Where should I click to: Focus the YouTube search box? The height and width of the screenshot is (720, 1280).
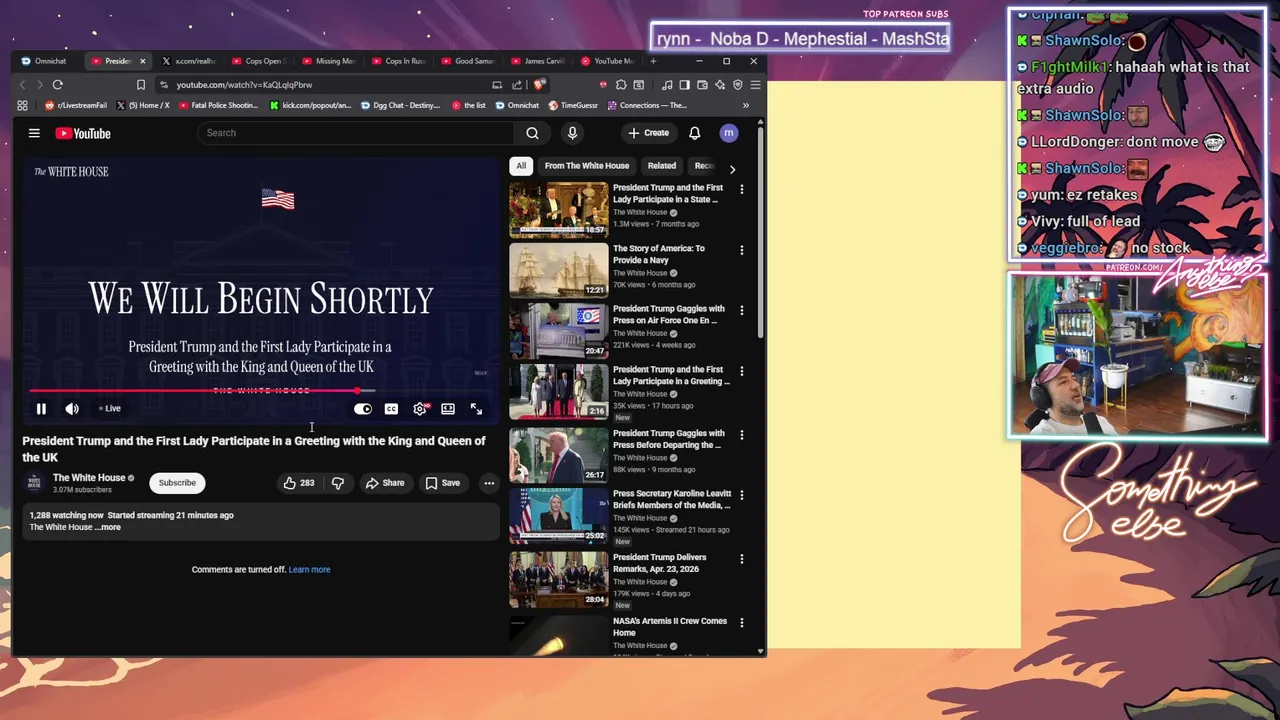click(x=357, y=133)
